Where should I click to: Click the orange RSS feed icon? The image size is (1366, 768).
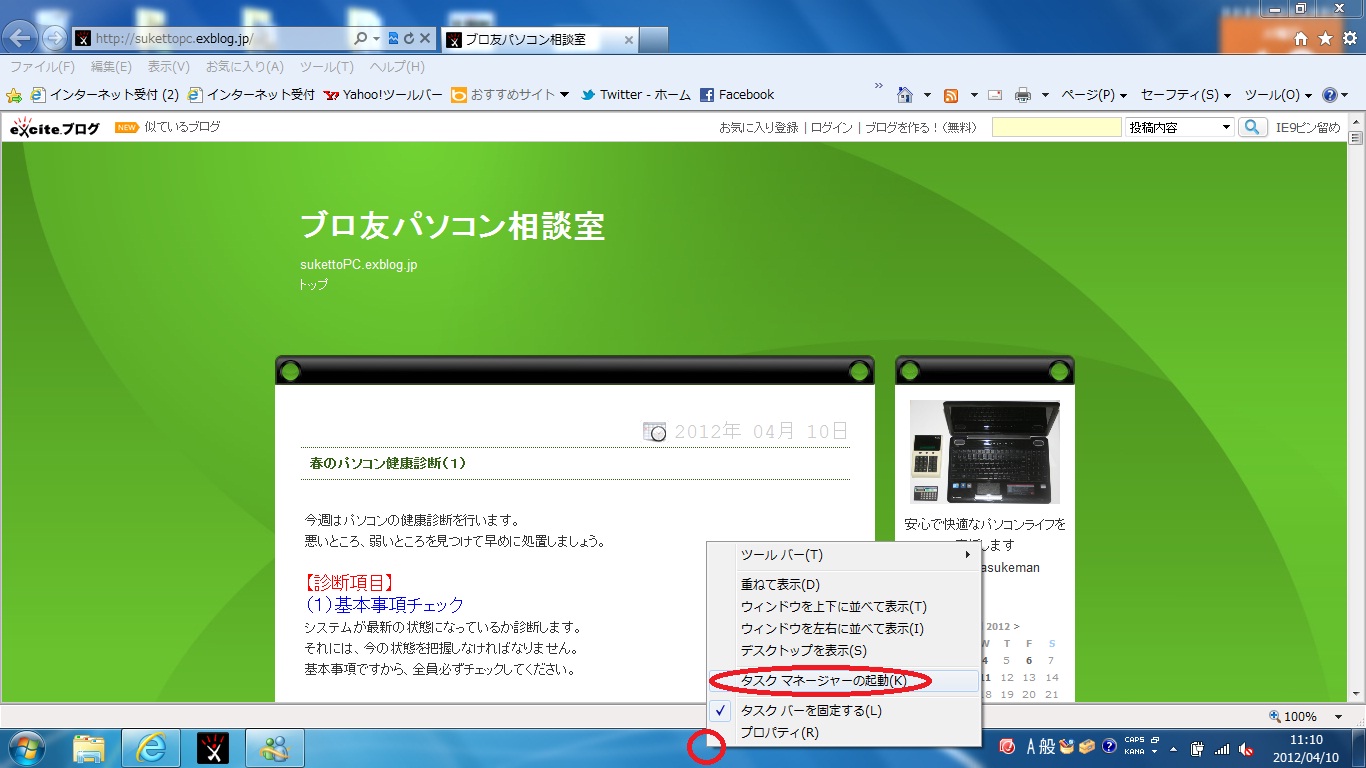point(951,95)
